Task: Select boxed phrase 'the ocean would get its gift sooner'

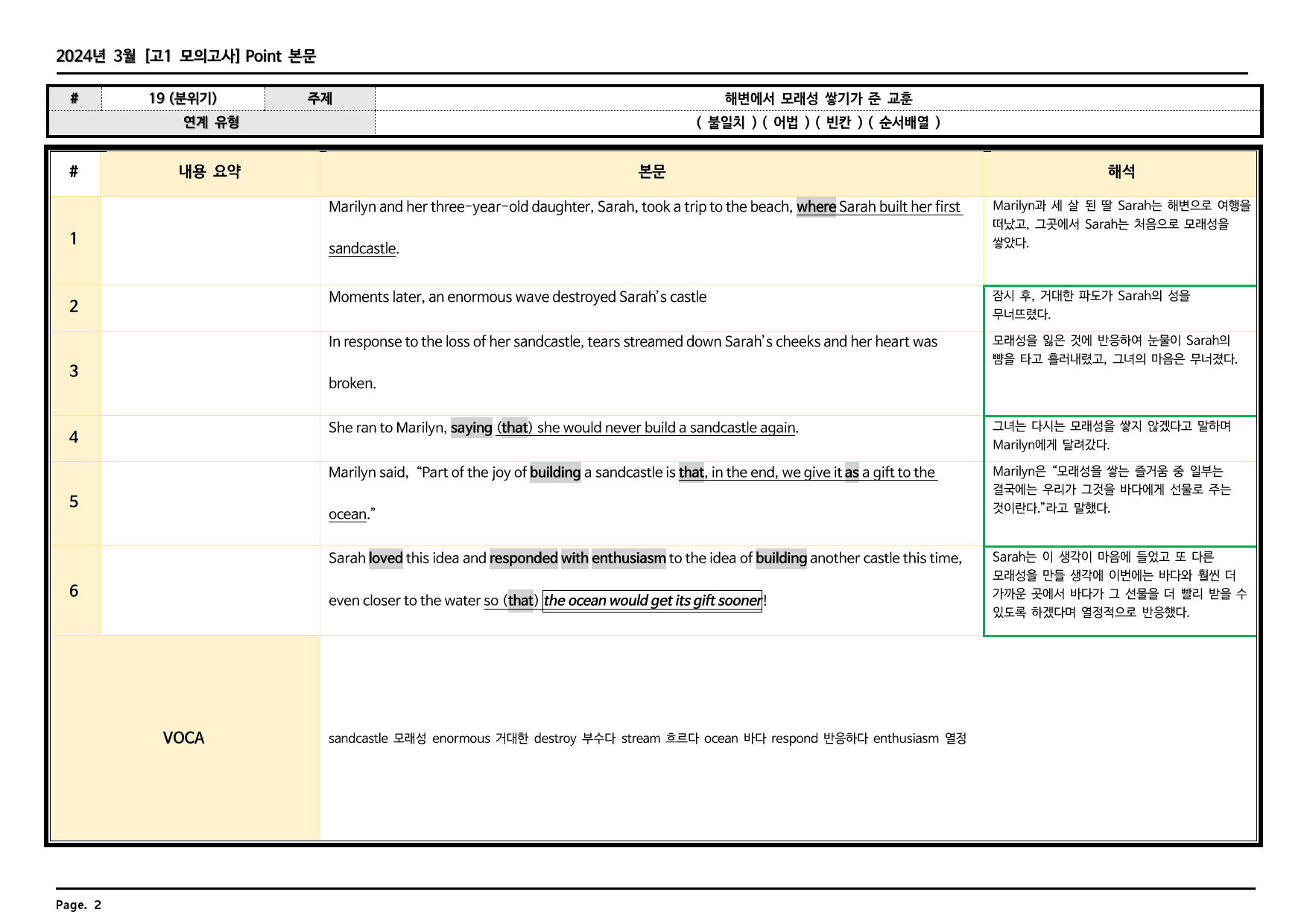Action: [x=653, y=601]
